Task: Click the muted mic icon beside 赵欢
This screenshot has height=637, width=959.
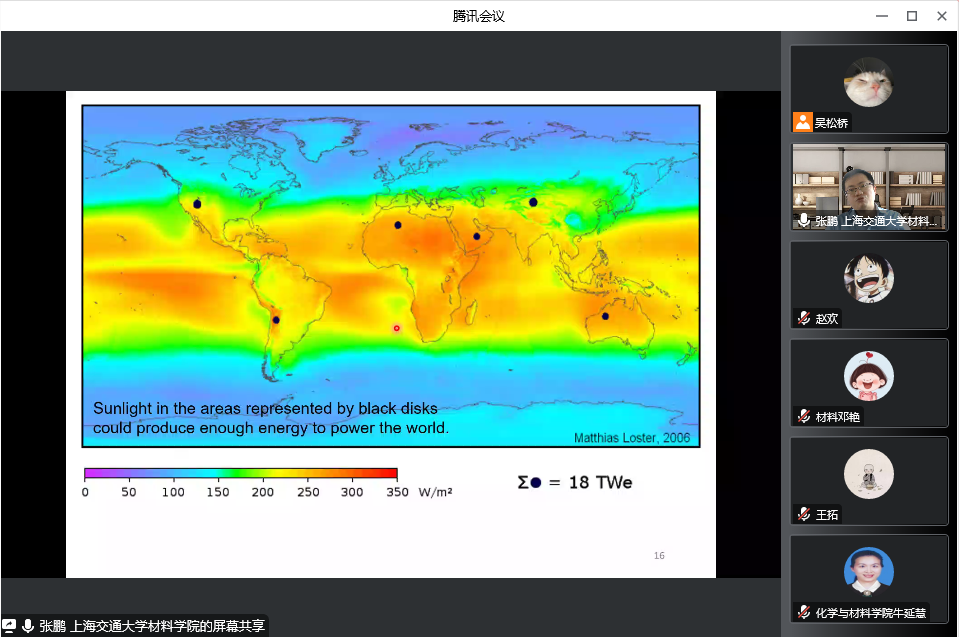Action: coord(803,318)
